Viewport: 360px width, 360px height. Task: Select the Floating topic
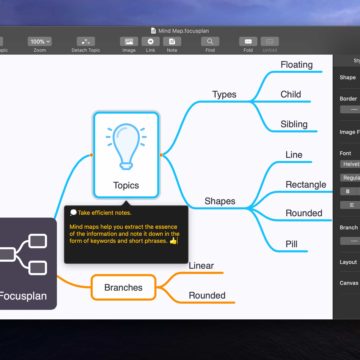click(x=297, y=65)
